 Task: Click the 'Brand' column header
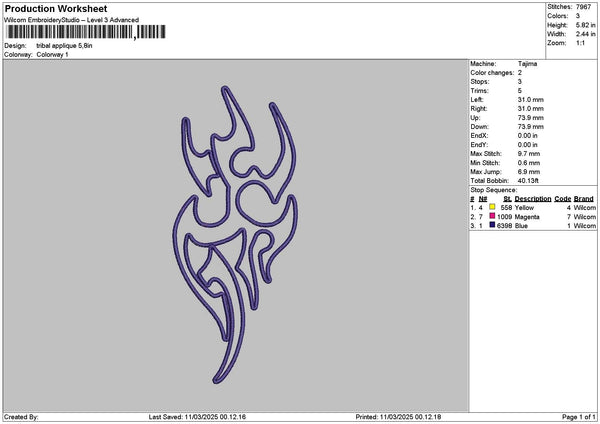[x=584, y=199]
